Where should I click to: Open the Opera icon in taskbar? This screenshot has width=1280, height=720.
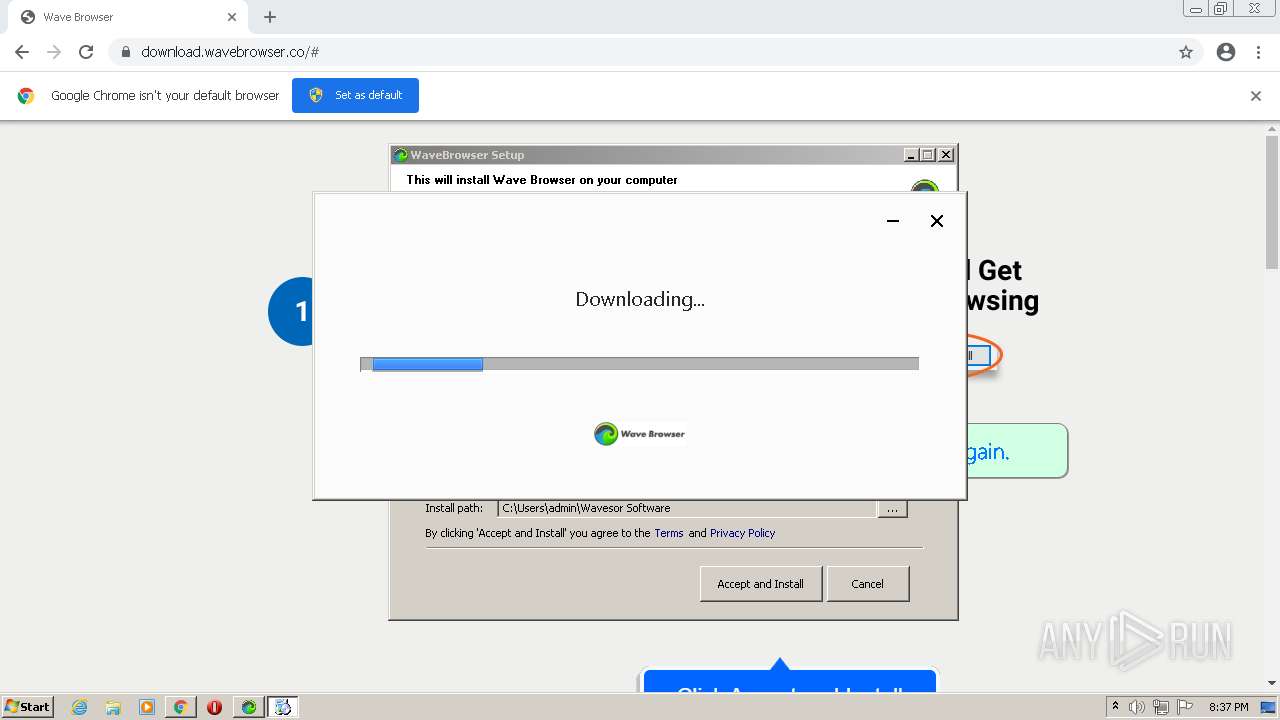tap(214, 707)
